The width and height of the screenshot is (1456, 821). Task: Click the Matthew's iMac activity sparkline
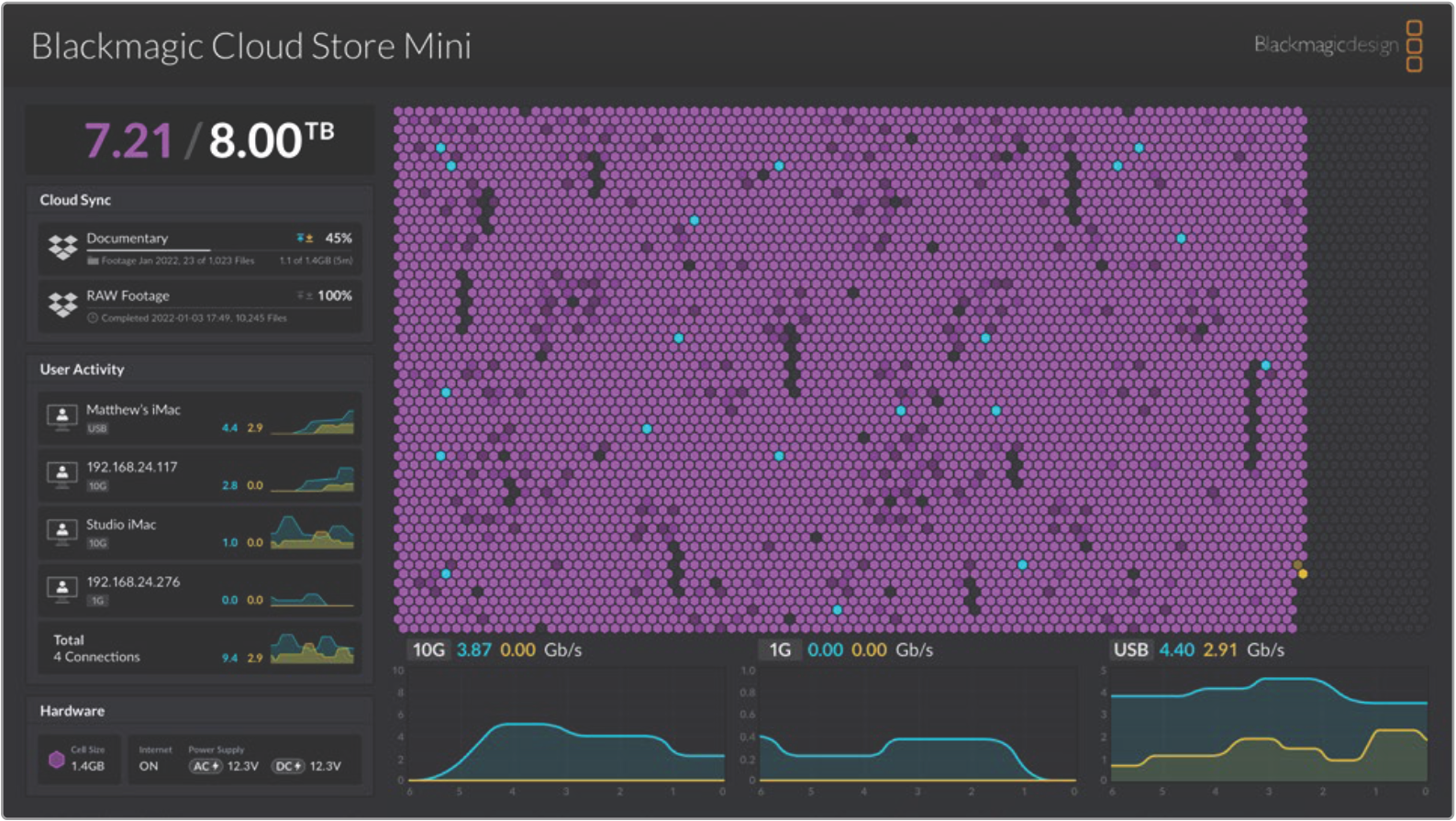(312, 422)
